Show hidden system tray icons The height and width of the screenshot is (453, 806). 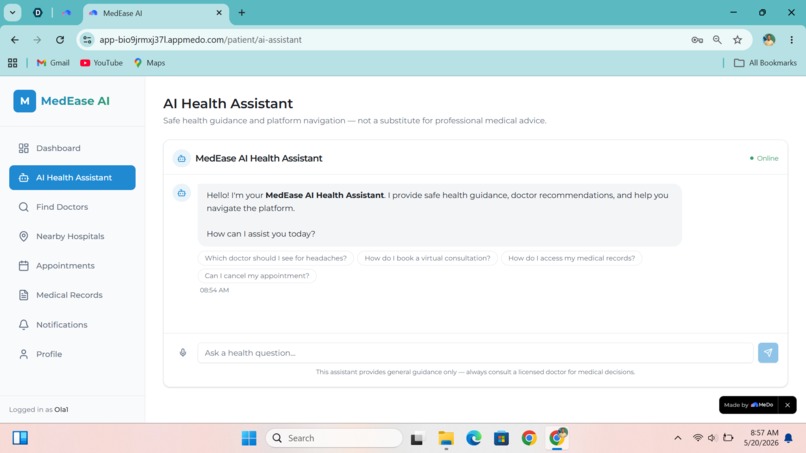[677, 438]
